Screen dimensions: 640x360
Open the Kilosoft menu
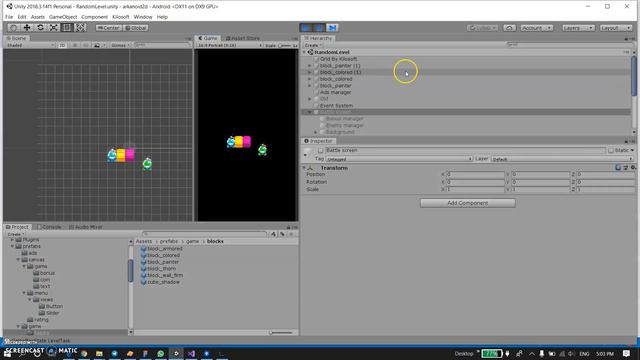(120, 17)
